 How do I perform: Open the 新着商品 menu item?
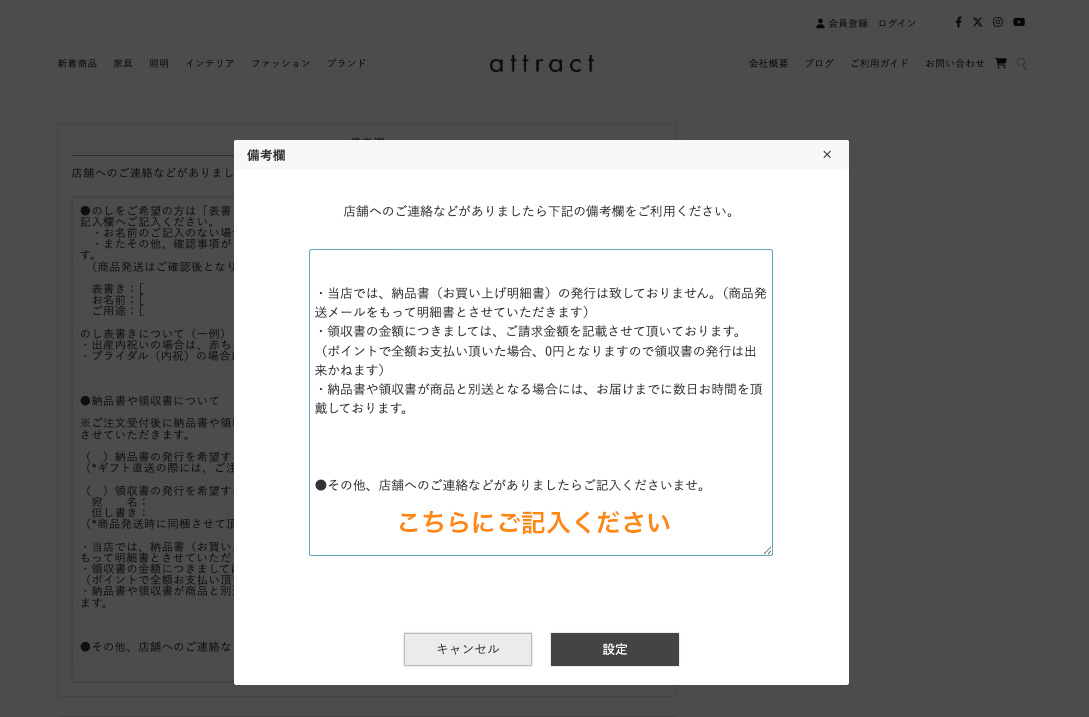tap(77, 62)
